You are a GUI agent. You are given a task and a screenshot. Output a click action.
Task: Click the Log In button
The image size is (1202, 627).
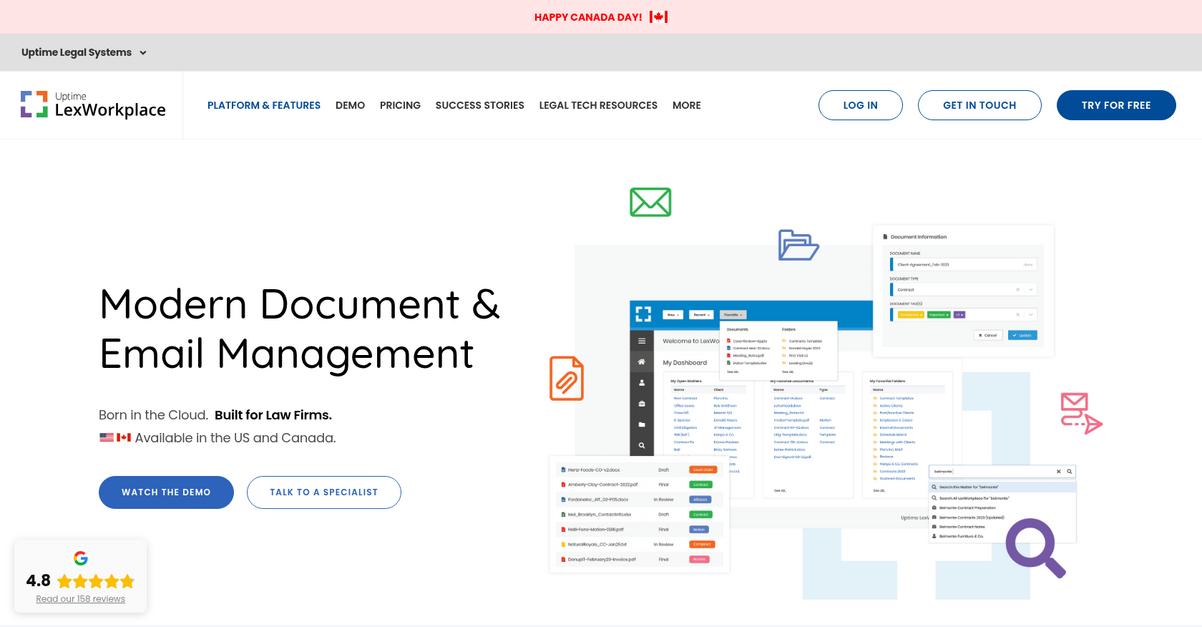pyautogui.click(x=860, y=105)
